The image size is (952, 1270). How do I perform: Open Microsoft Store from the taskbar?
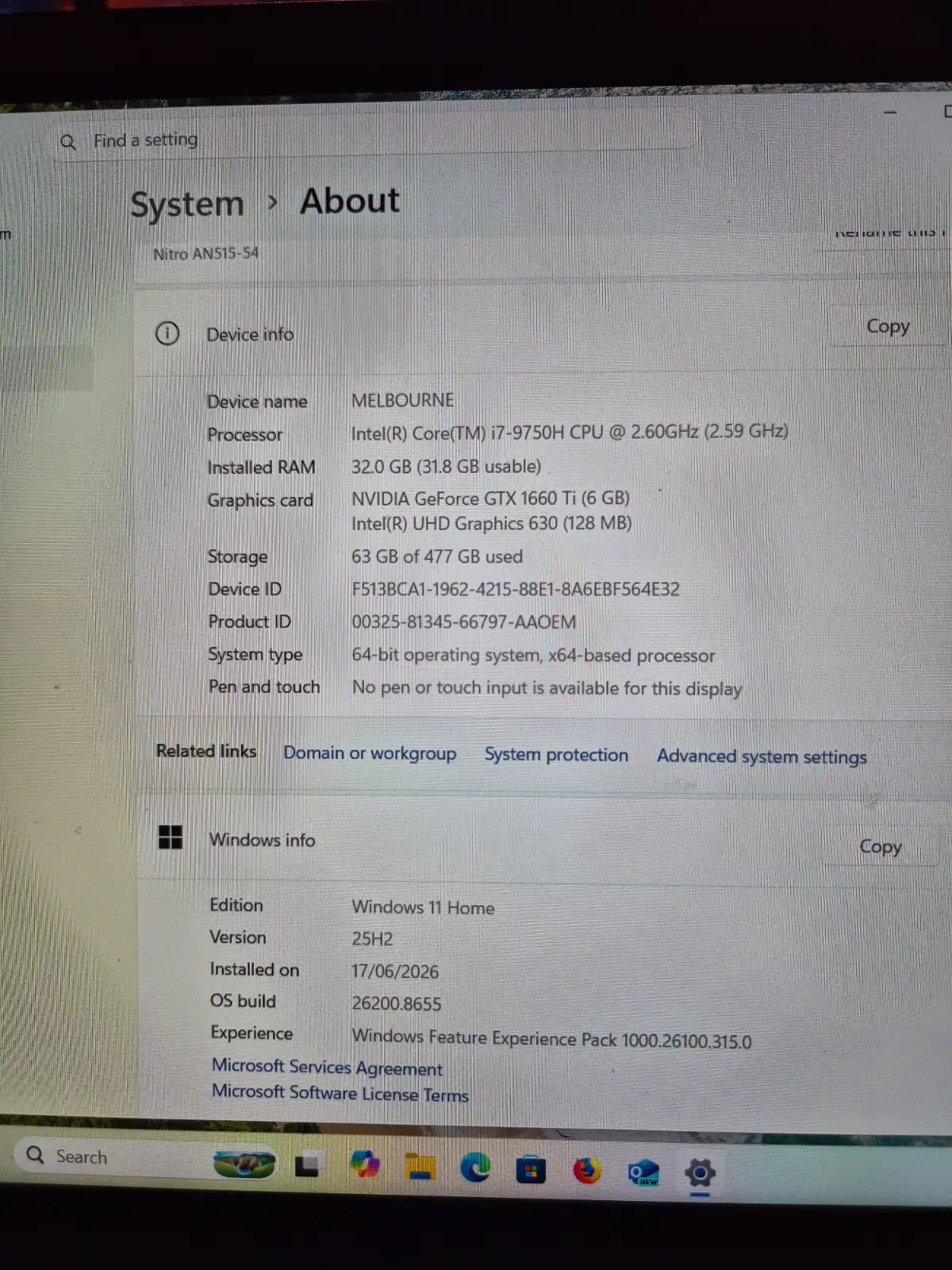click(x=531, y=1170)
